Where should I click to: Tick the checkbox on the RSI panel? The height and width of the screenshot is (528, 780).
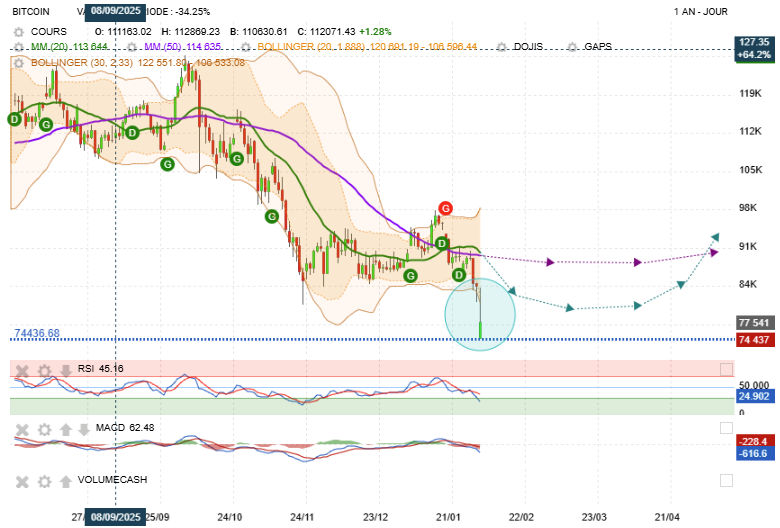pos(726,370)
